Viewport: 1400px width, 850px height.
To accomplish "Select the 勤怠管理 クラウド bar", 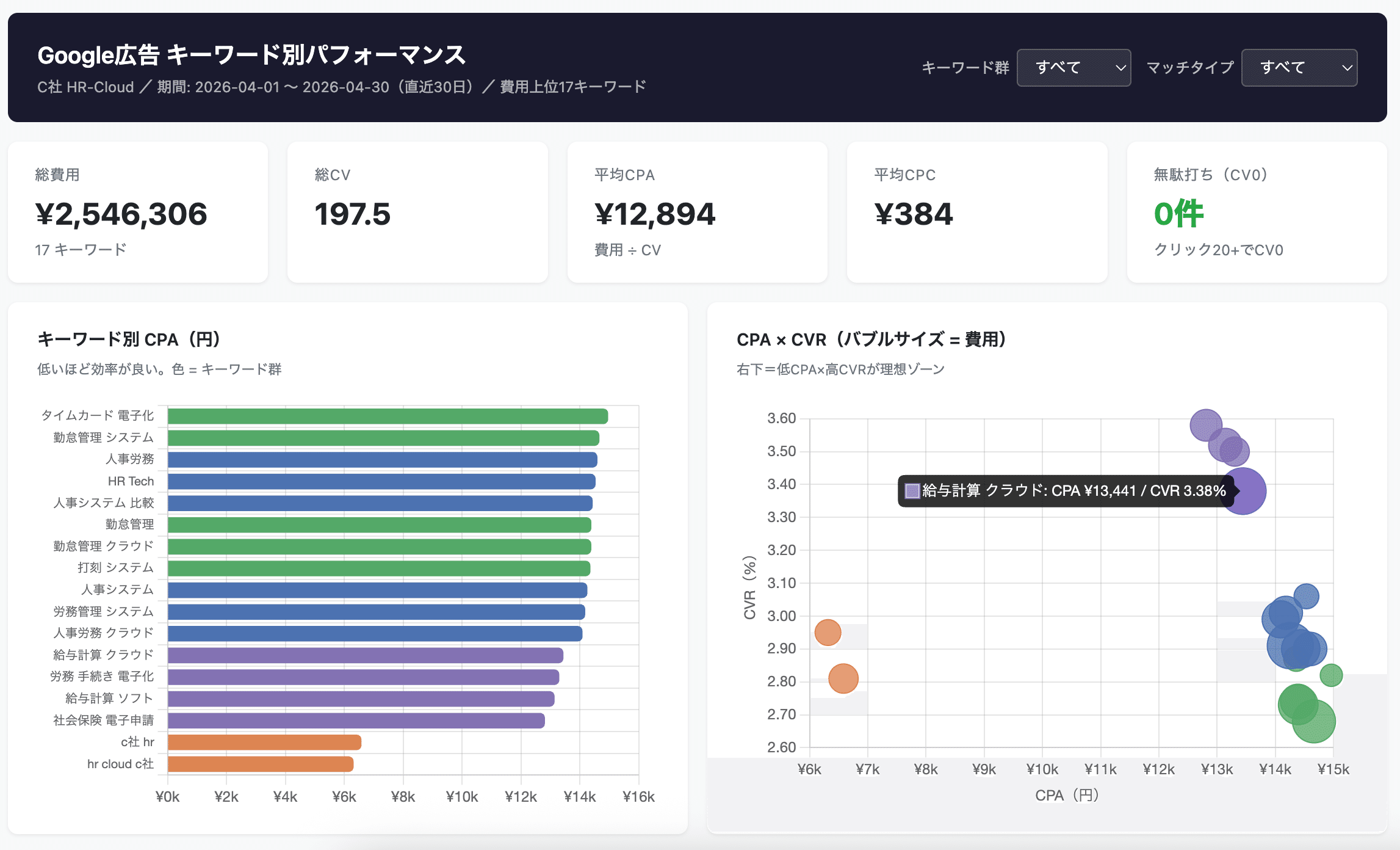I will coord(380,547).
